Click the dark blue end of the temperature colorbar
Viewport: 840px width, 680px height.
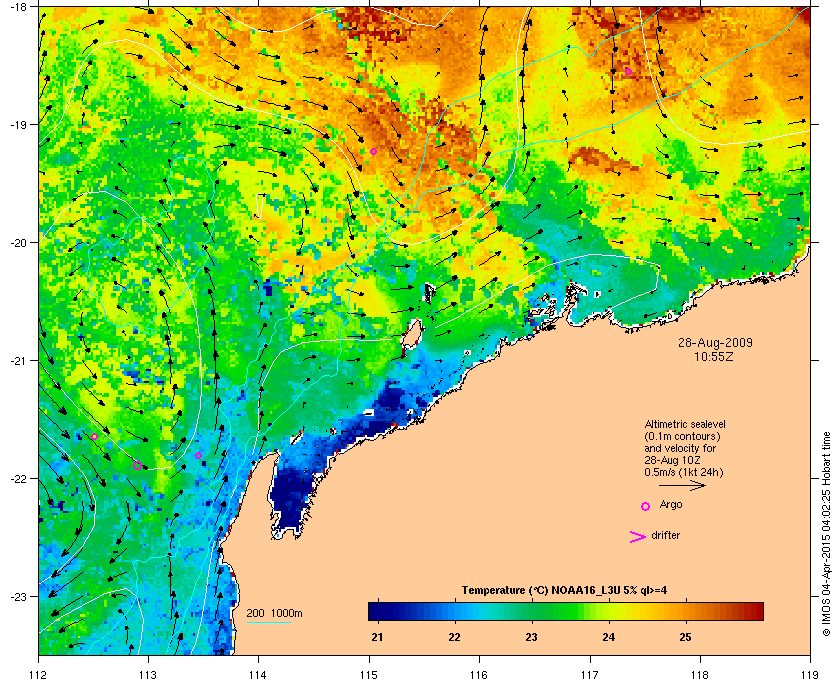375,611
